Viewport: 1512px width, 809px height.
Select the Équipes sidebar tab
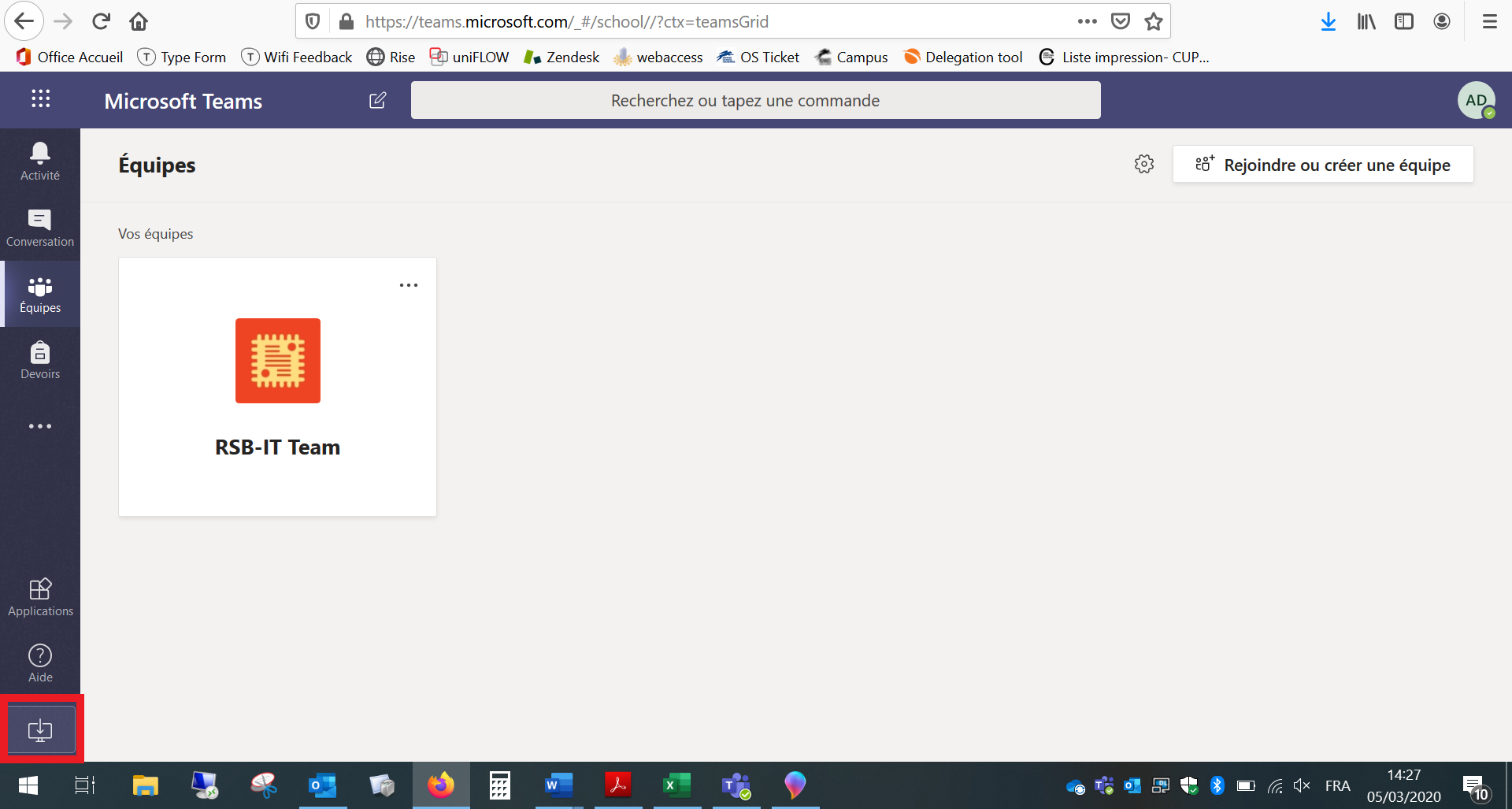point(40,294)
